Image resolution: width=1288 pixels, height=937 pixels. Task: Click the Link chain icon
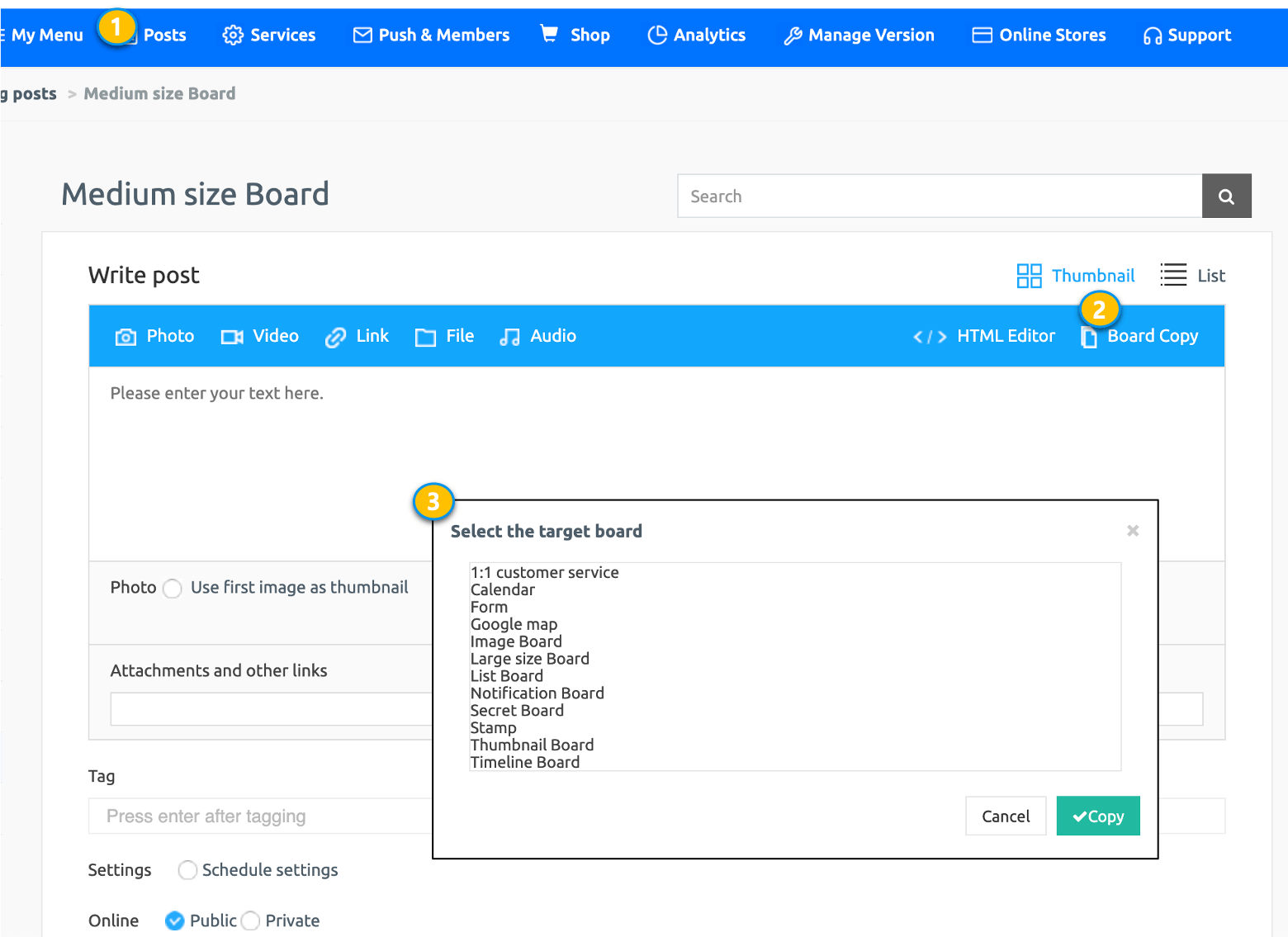[x=335, y=337]
